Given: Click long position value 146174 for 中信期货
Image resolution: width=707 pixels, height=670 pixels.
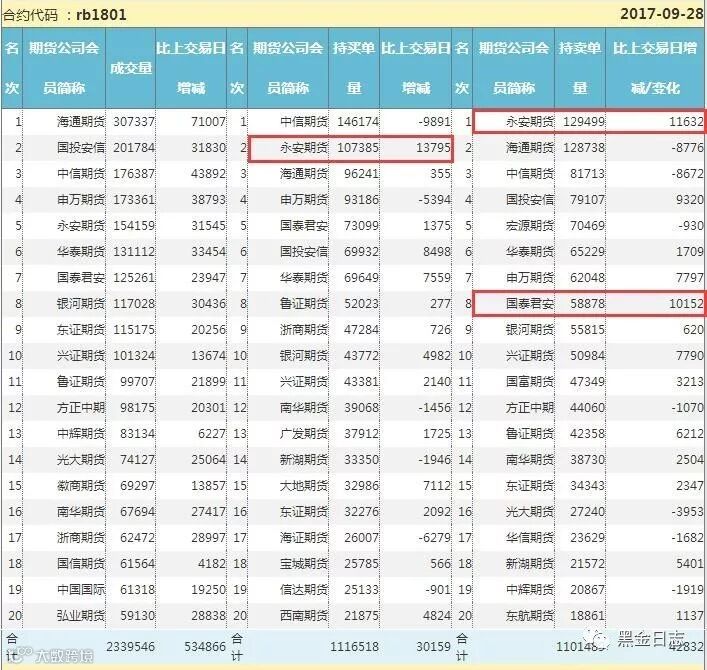Looking at the screenshot, I should tap(358, 121).
